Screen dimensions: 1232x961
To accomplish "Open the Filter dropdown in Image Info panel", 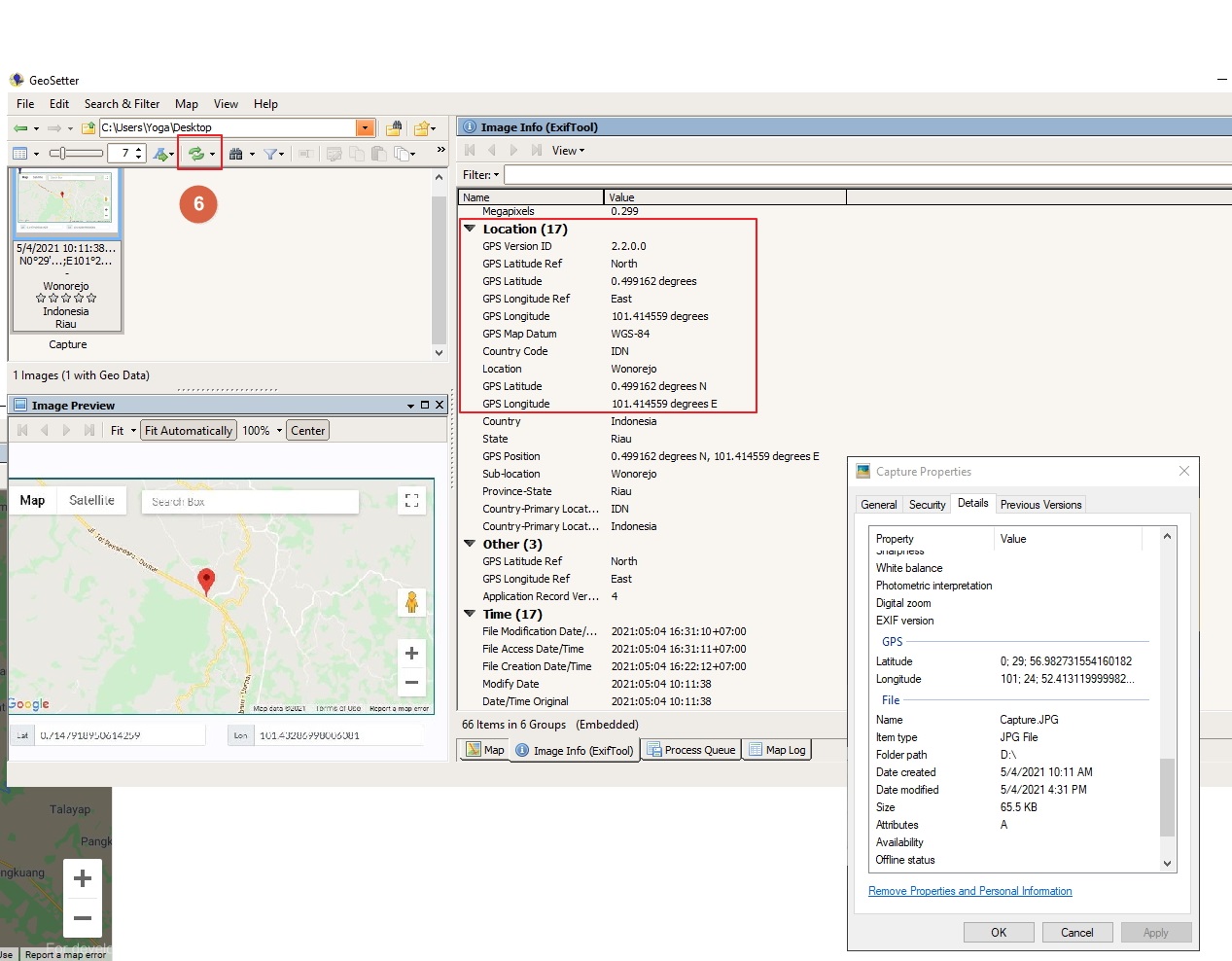I will pyautogui.click(x=479, y=174).
